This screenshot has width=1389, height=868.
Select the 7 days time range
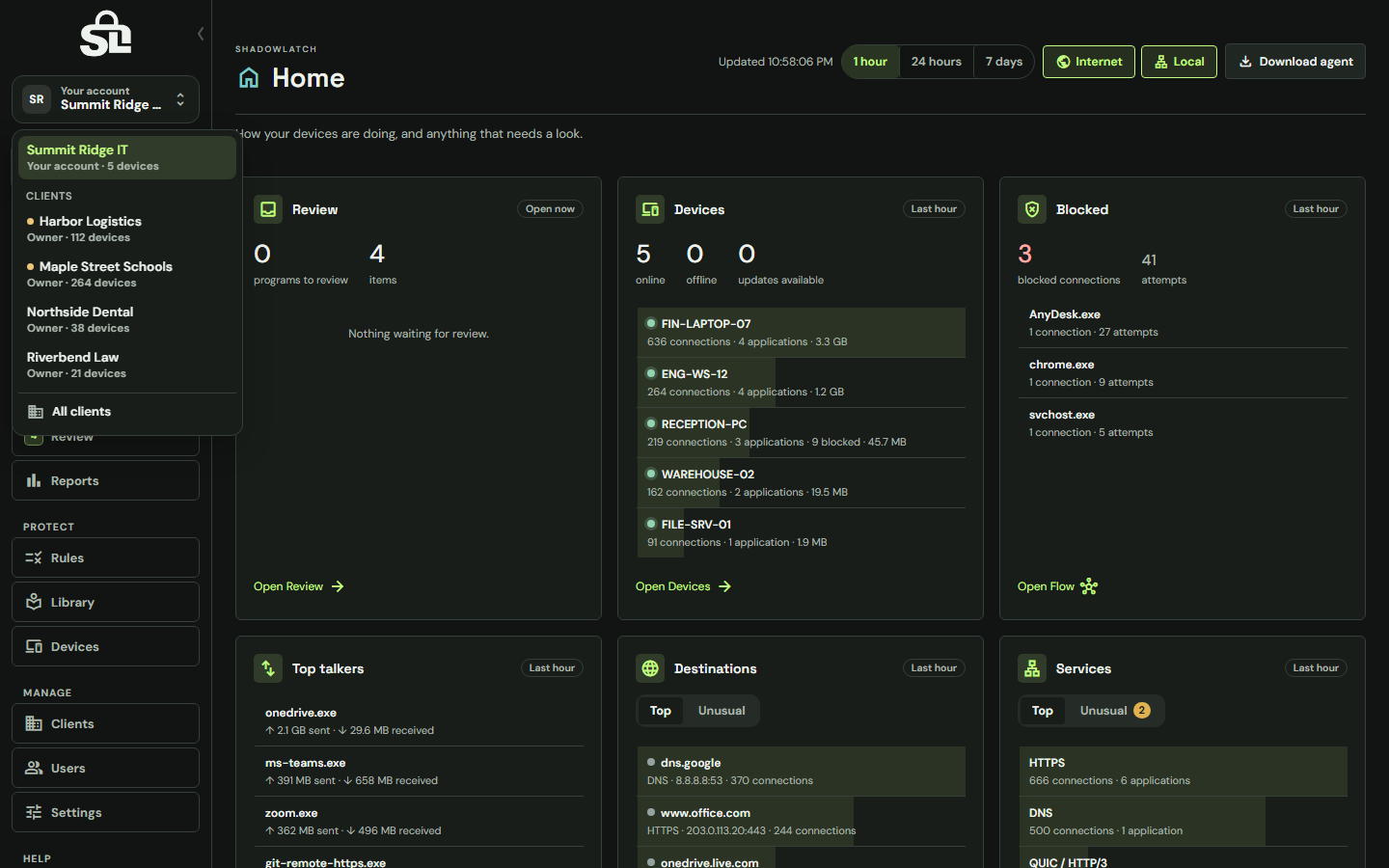point(1003,62)
